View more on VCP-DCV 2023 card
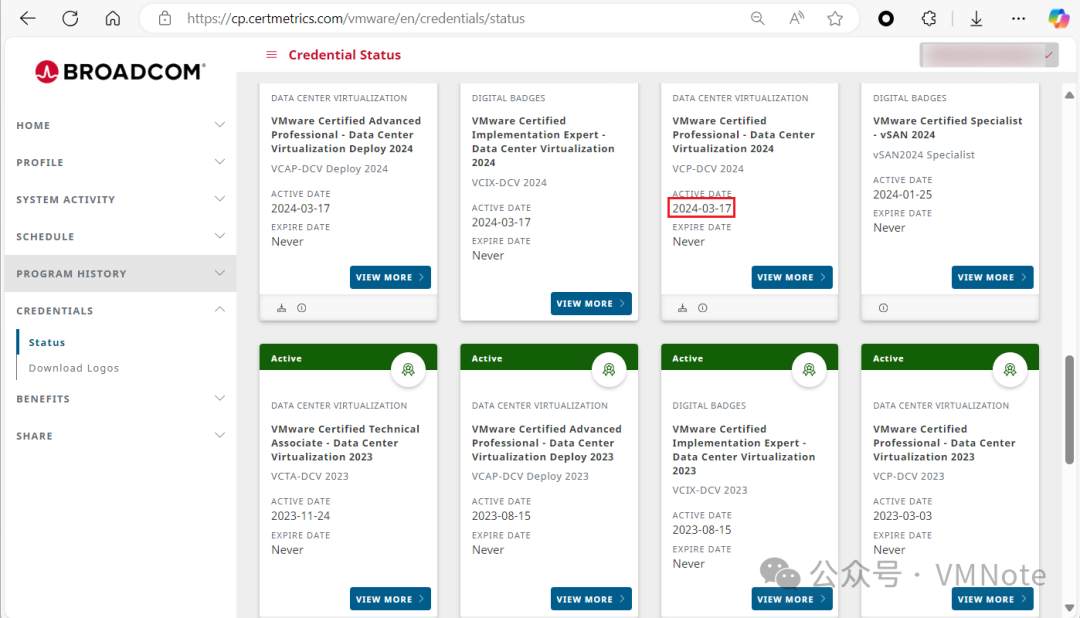 point(993,599)
